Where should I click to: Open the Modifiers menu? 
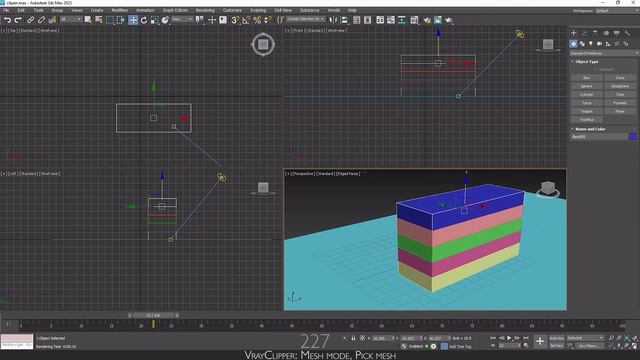120,10
